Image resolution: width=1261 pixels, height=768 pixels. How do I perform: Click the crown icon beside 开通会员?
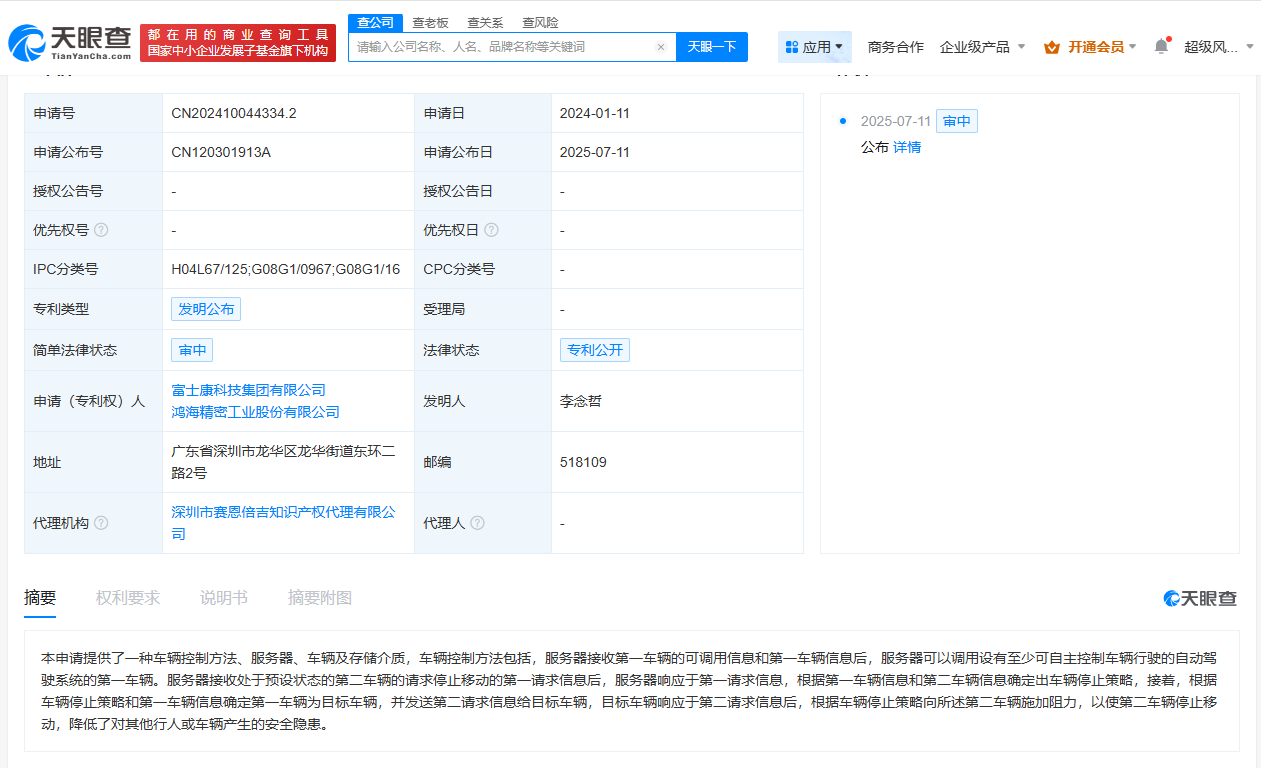click(1051, 47)
